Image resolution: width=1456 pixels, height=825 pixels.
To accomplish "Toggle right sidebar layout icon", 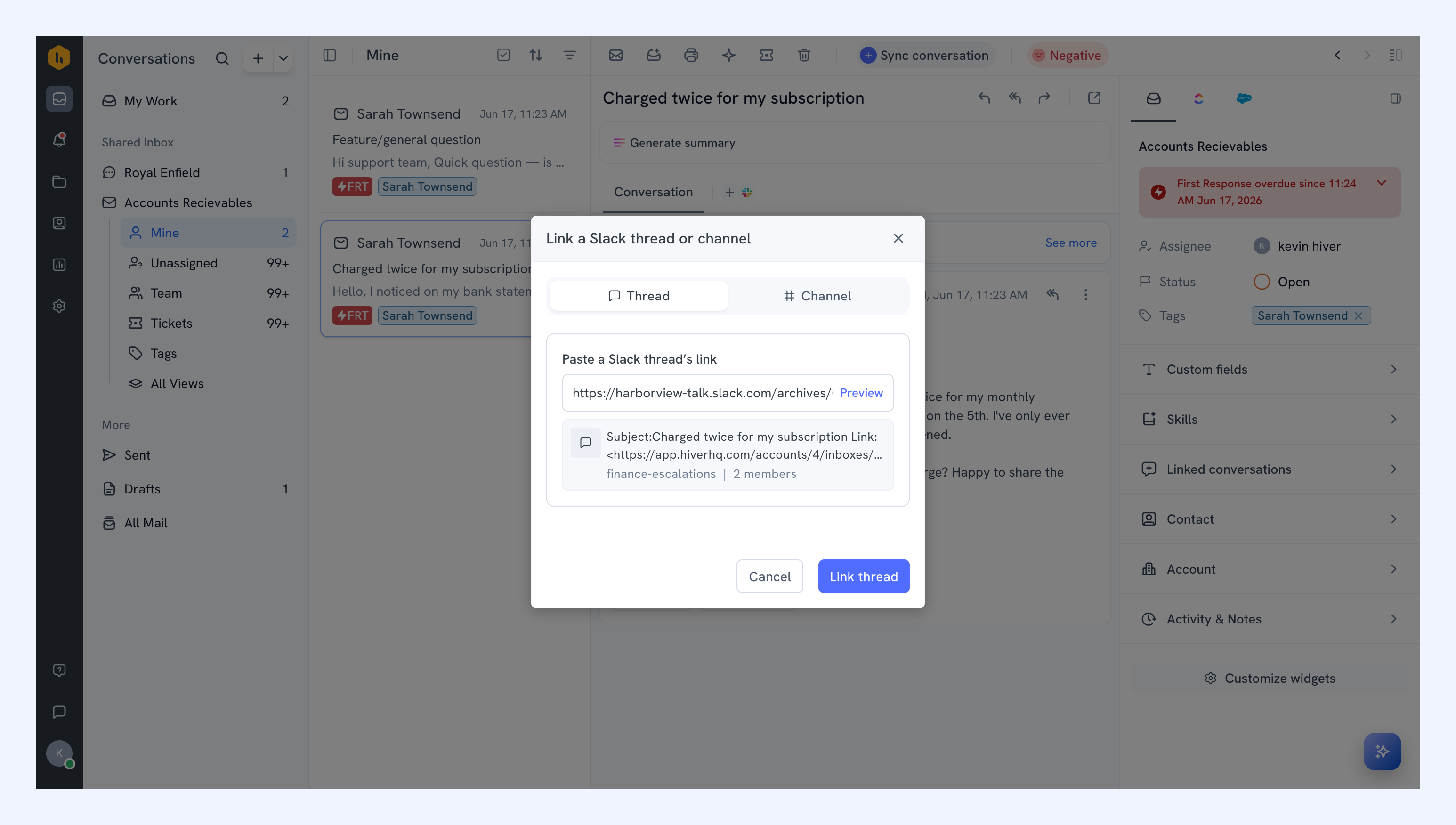I will [x=1395, y=55].
